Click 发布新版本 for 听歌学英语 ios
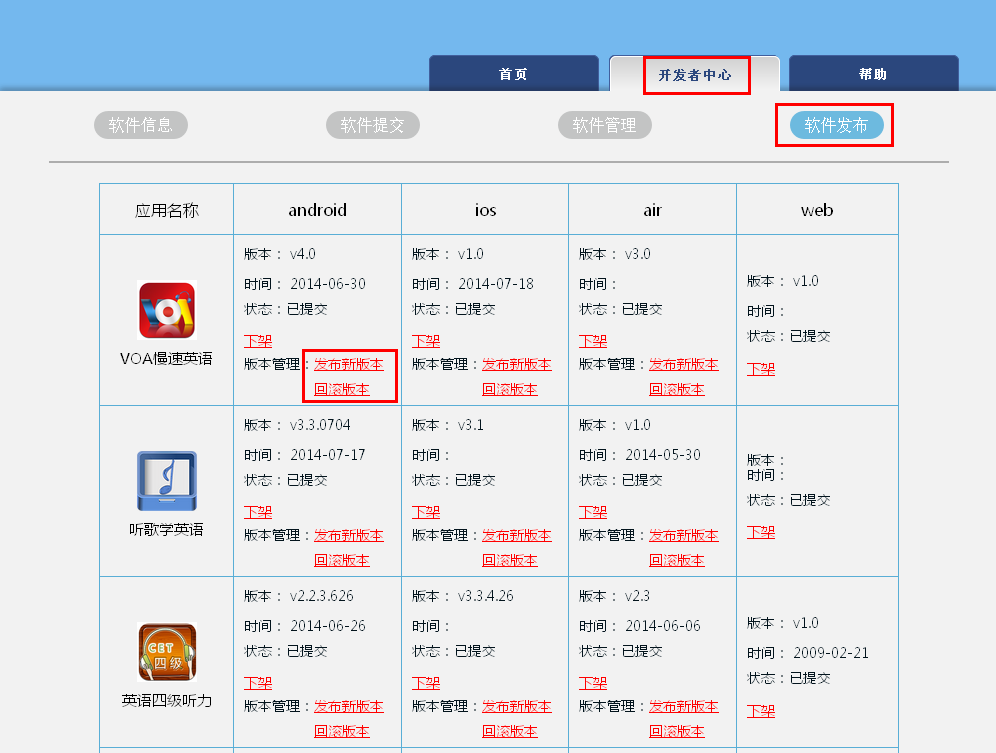The image size is (996, 753). tap(516, 536)
